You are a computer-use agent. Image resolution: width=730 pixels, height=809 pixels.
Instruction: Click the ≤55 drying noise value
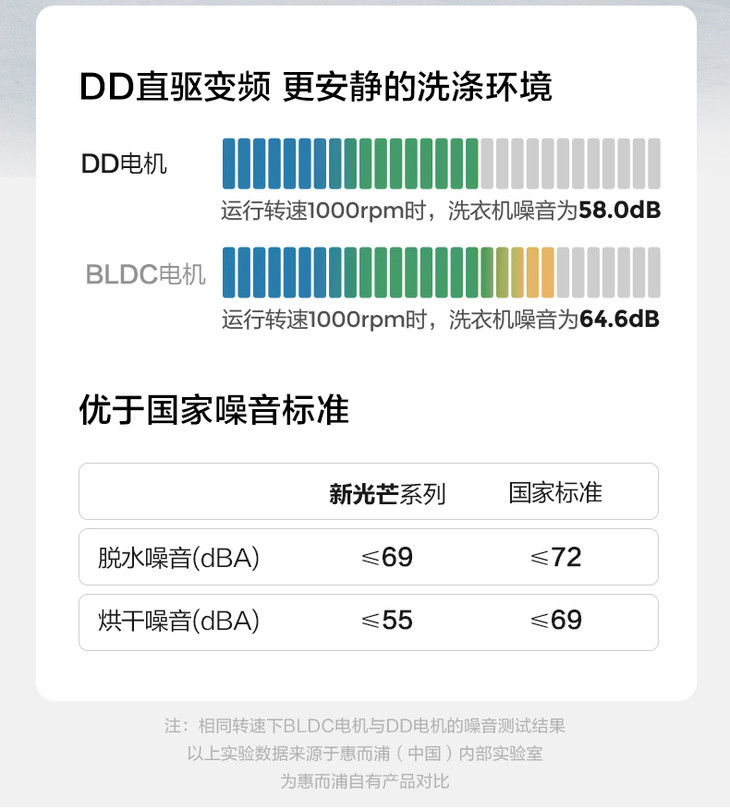pos(387,621)
